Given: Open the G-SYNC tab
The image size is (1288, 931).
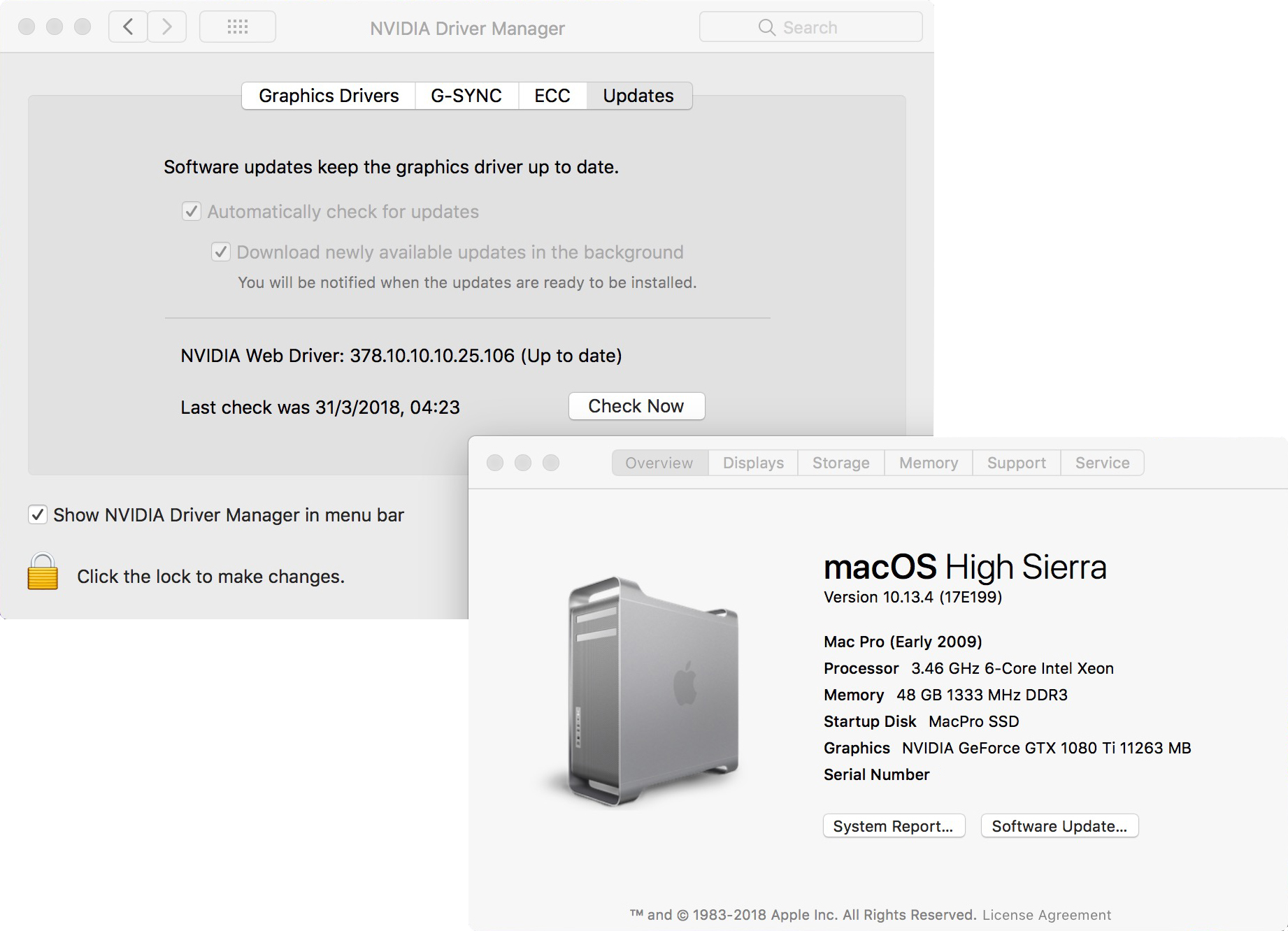Looking at the screenshot, I should pyautogui.click(x=466, y=96).
